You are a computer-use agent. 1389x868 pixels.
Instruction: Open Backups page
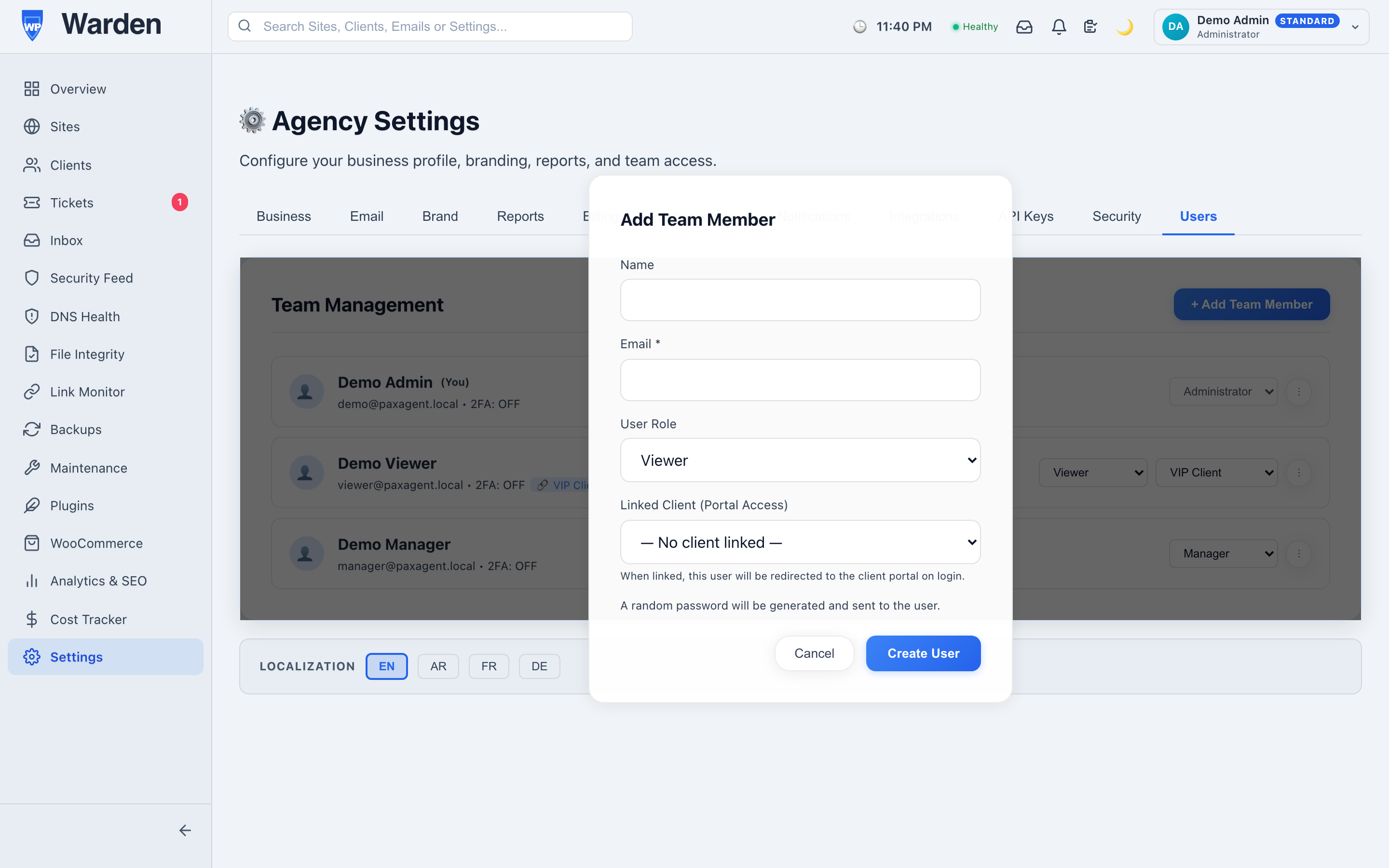[106, 429]
